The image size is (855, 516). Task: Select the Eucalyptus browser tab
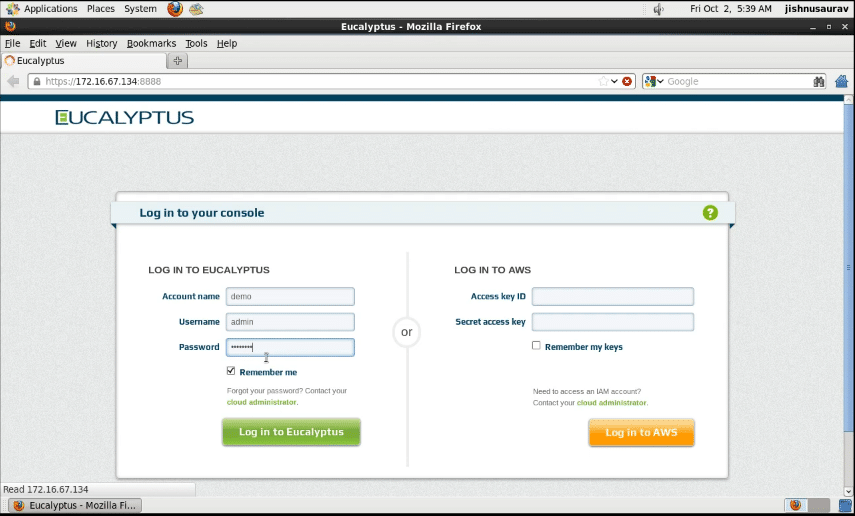[x=82, y=61]
